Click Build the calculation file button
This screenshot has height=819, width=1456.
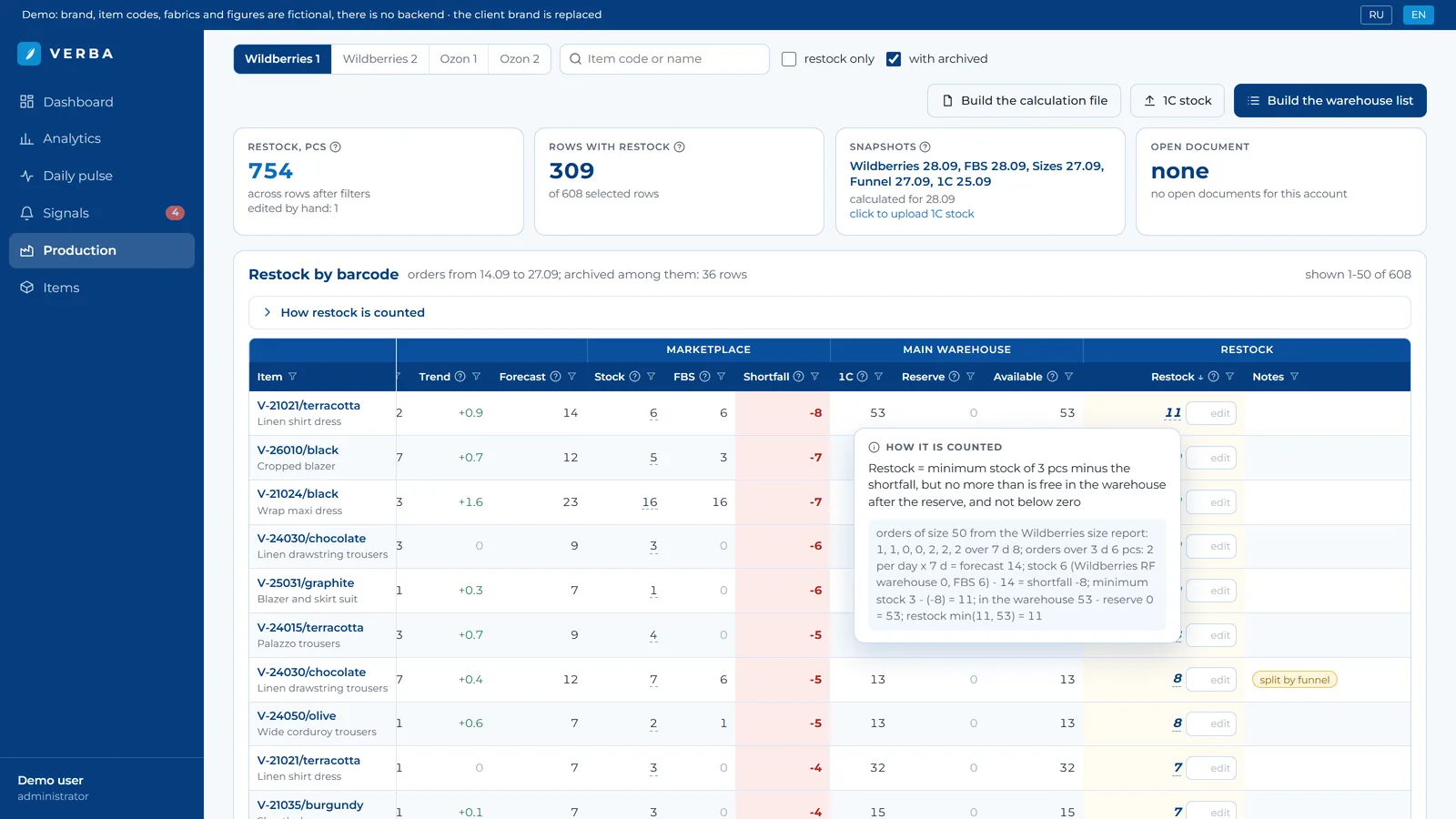(1024, 101)
